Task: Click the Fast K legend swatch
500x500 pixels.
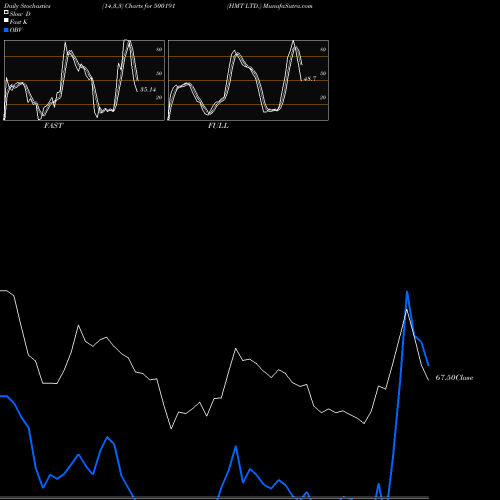Action: [6, 21]
